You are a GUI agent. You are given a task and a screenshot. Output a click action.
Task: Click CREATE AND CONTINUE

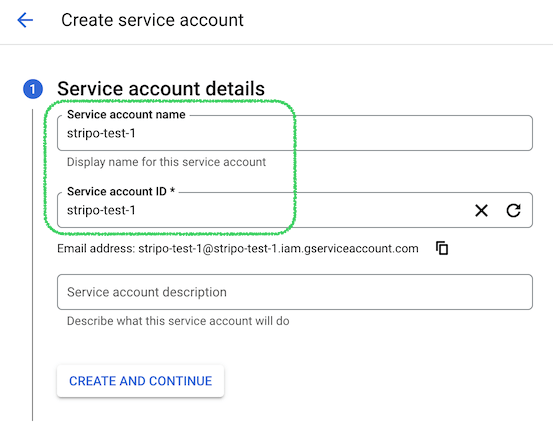pos(140,381)
